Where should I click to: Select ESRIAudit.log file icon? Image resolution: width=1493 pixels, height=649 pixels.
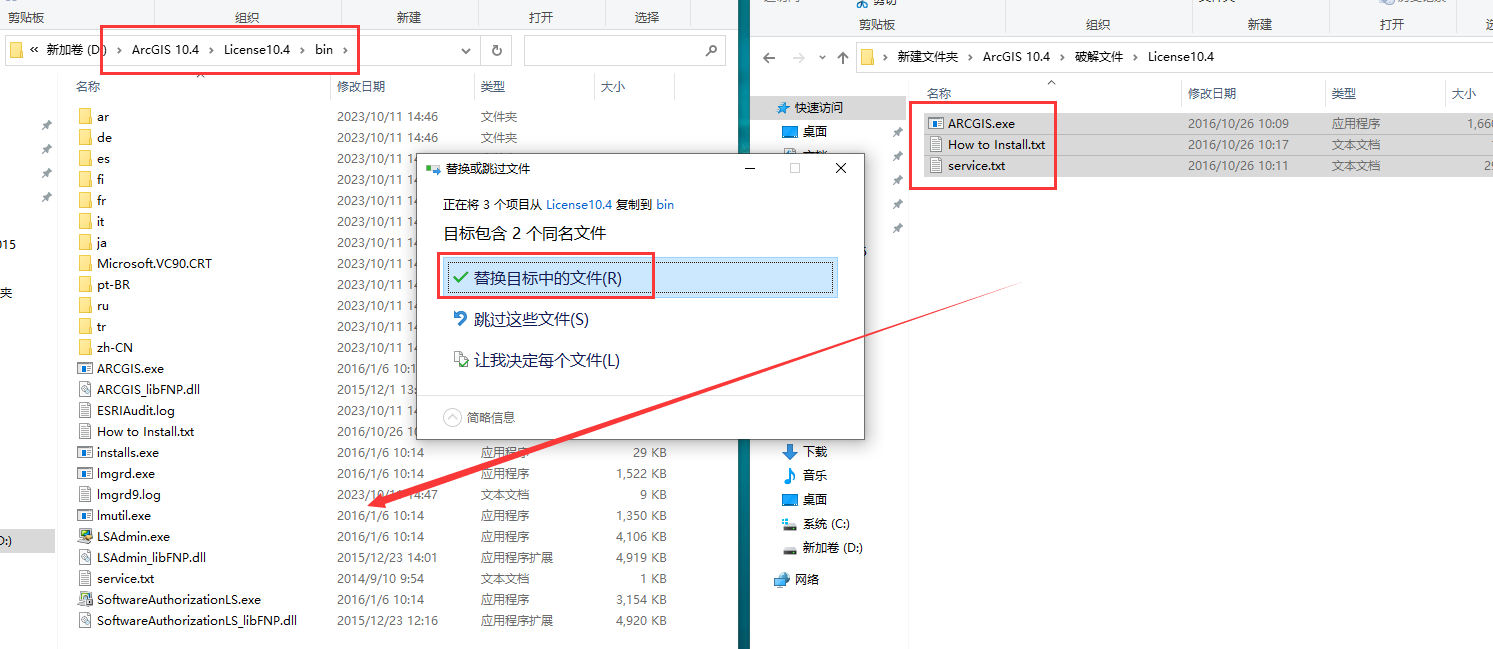(x=85, y=411)
